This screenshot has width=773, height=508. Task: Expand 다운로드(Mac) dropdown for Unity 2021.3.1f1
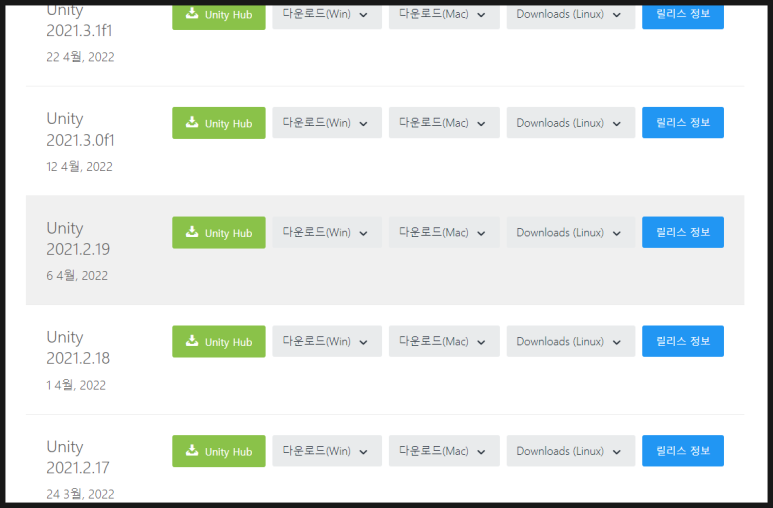pos(444,17)
